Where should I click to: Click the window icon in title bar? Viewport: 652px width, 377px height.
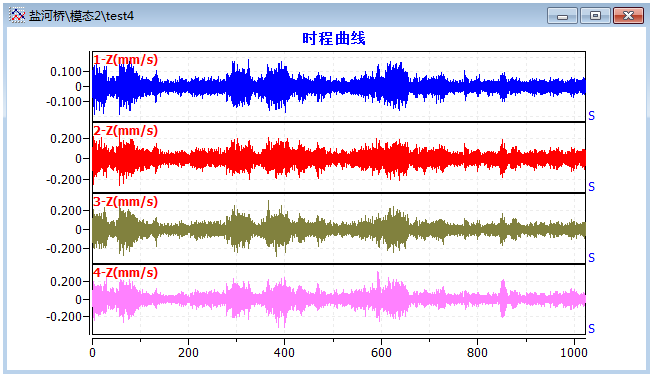point(17,16)
